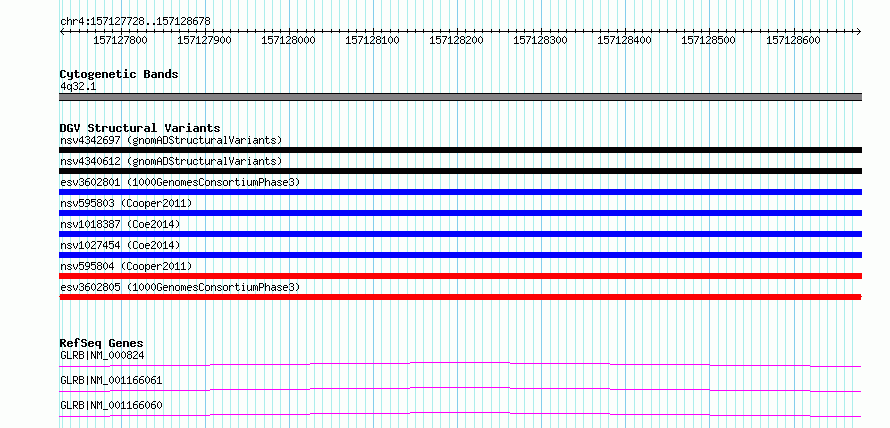This screenshot has width=890, height=428.
Task: Select the magenta intron line of GLRB|NM_001166060
Action: point(460,414)
